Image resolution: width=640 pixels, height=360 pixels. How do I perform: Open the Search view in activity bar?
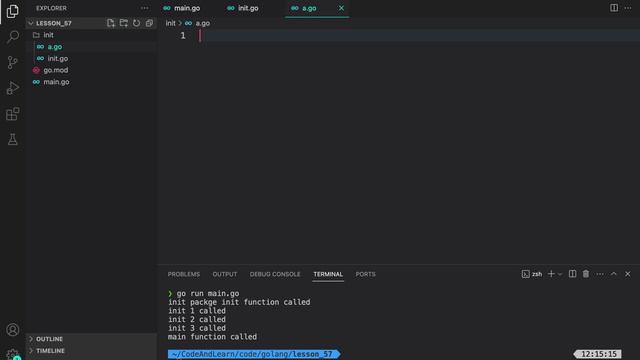(x=13, y=37)
